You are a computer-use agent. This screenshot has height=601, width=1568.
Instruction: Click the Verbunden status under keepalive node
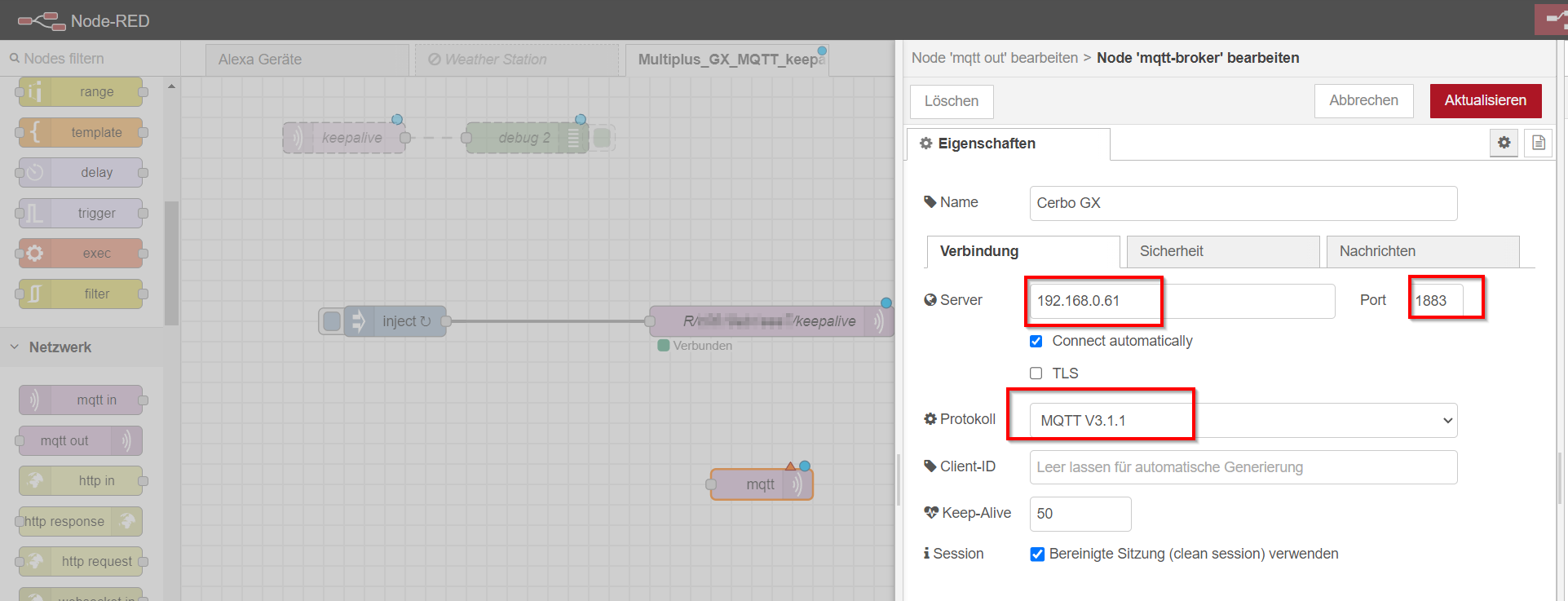click(x=695, y=346)
